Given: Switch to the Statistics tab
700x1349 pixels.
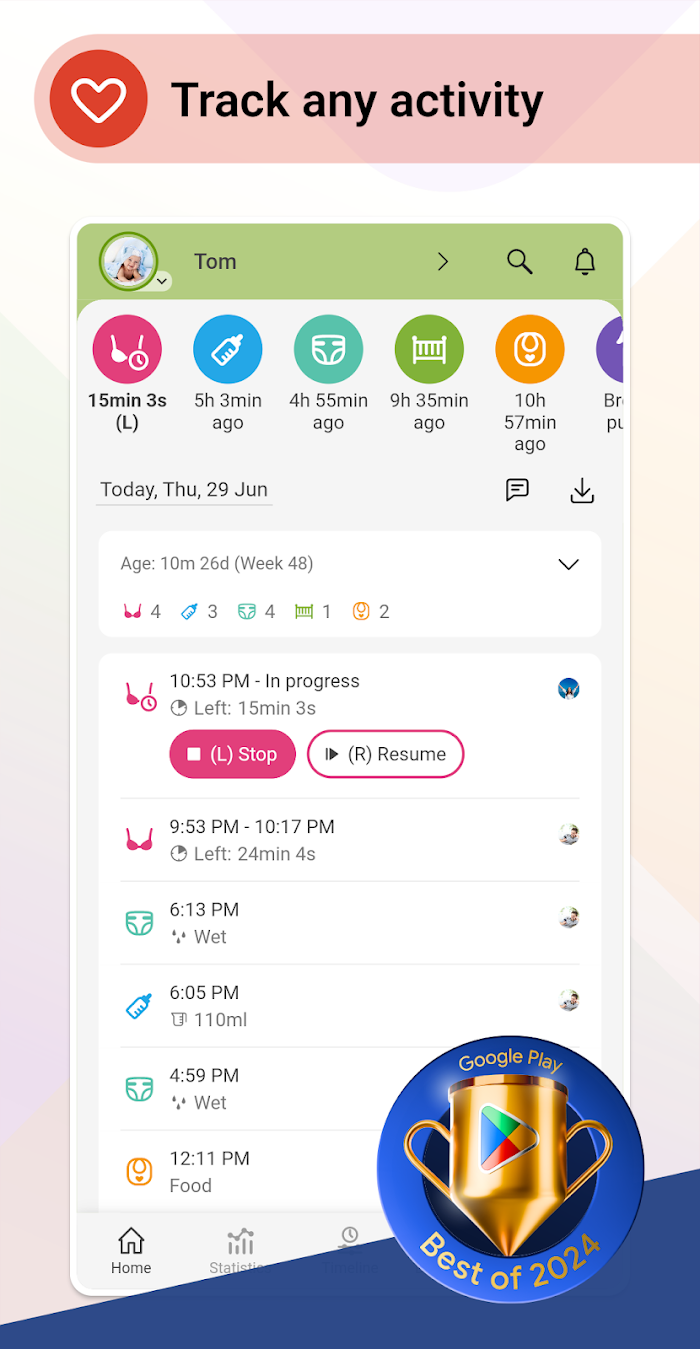Looking at the screenshot, I should pyautogui.click(x=238, y=1251).
